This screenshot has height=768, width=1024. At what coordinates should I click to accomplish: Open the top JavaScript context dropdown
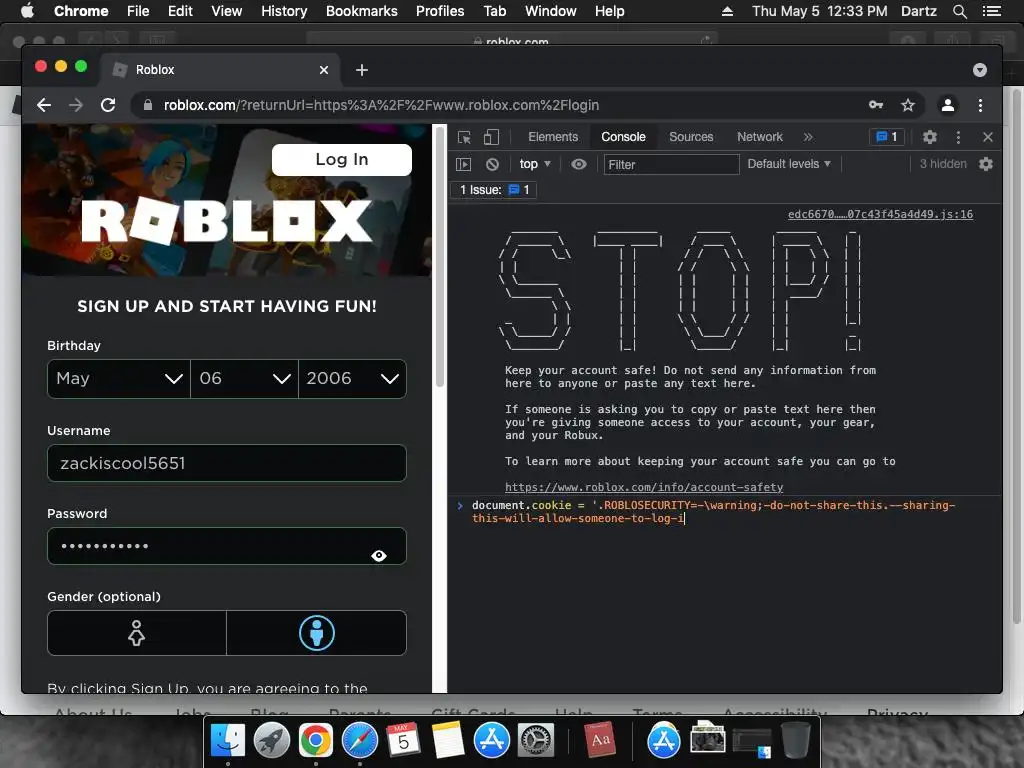(535, 165)
